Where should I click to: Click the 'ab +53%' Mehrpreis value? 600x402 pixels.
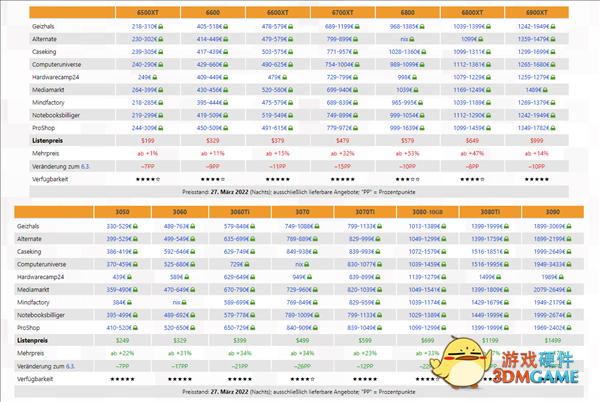pyautogui.click(x=408, y=153)
